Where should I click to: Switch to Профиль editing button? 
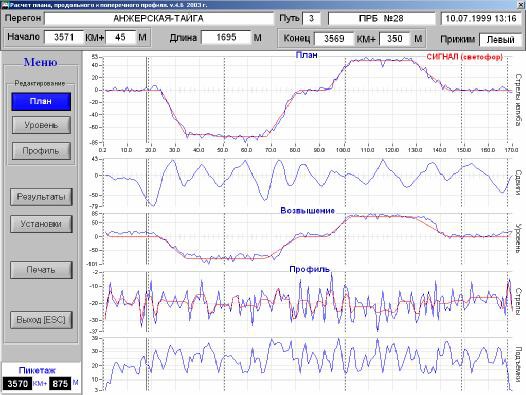click(x=41, y=151)
